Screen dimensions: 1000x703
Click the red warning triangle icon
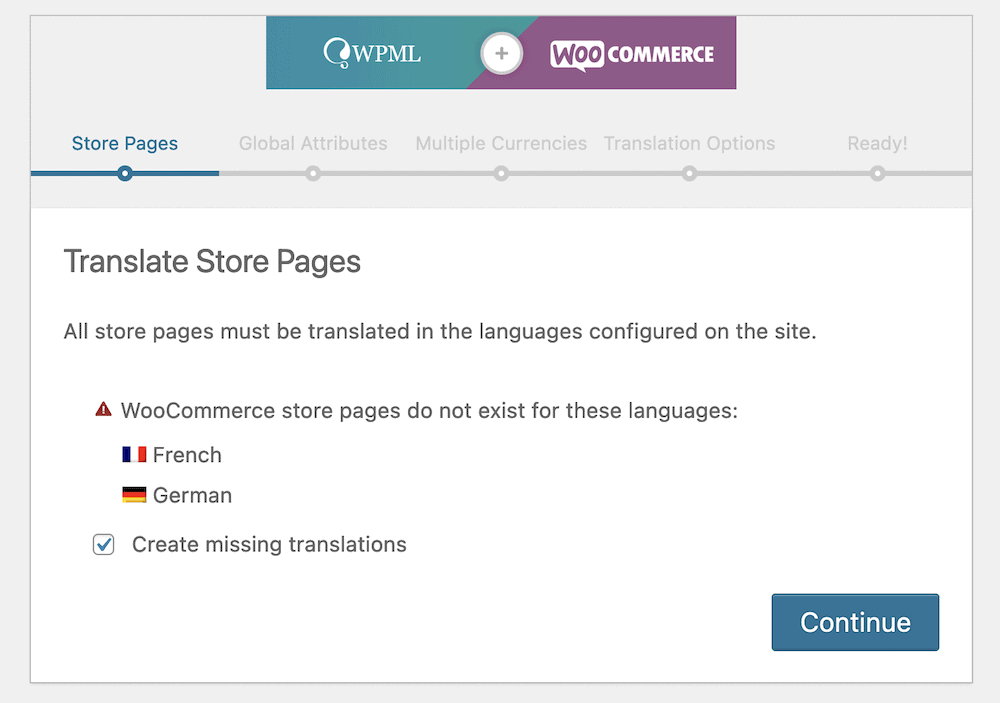point(103,409)
